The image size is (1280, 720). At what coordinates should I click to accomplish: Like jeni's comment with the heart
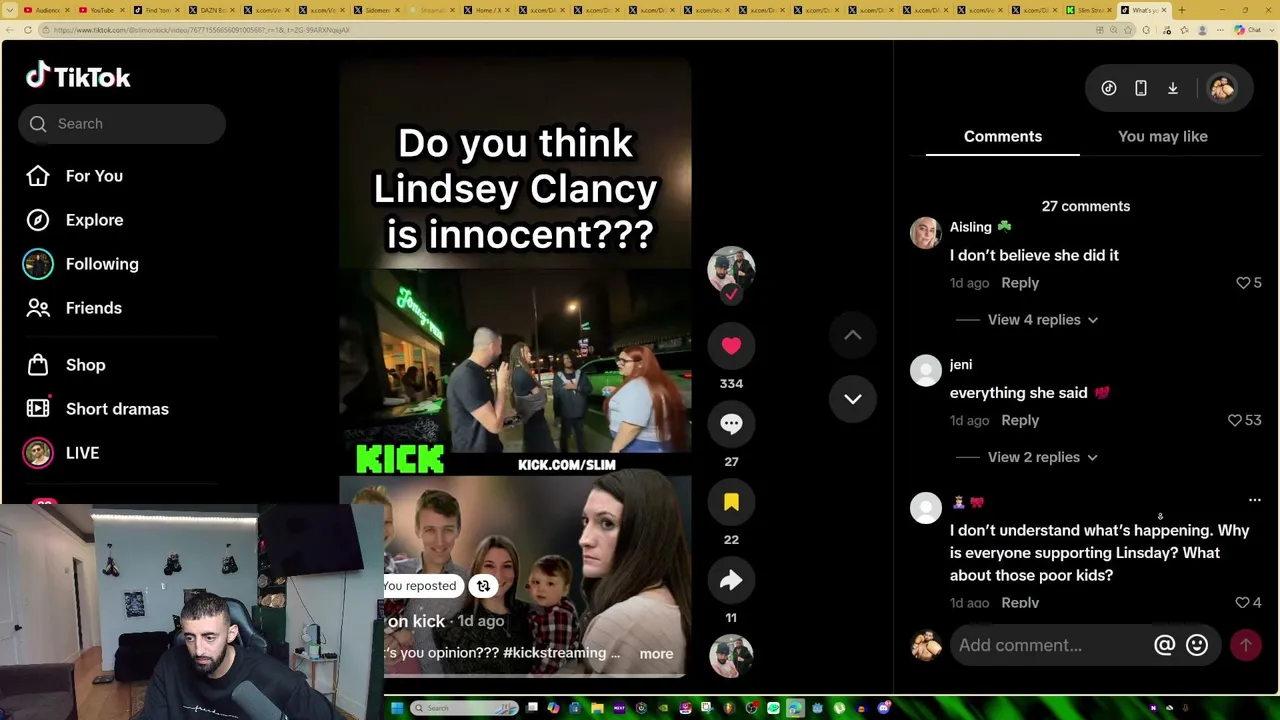1235,421
